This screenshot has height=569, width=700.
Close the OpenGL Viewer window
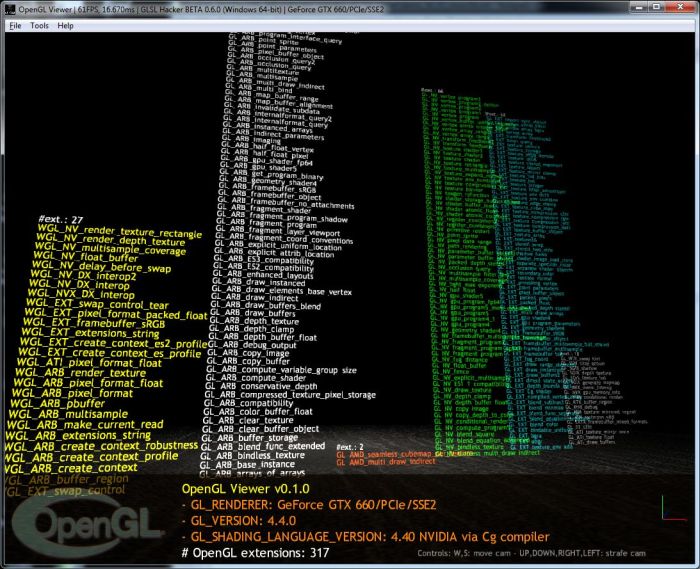680,7
